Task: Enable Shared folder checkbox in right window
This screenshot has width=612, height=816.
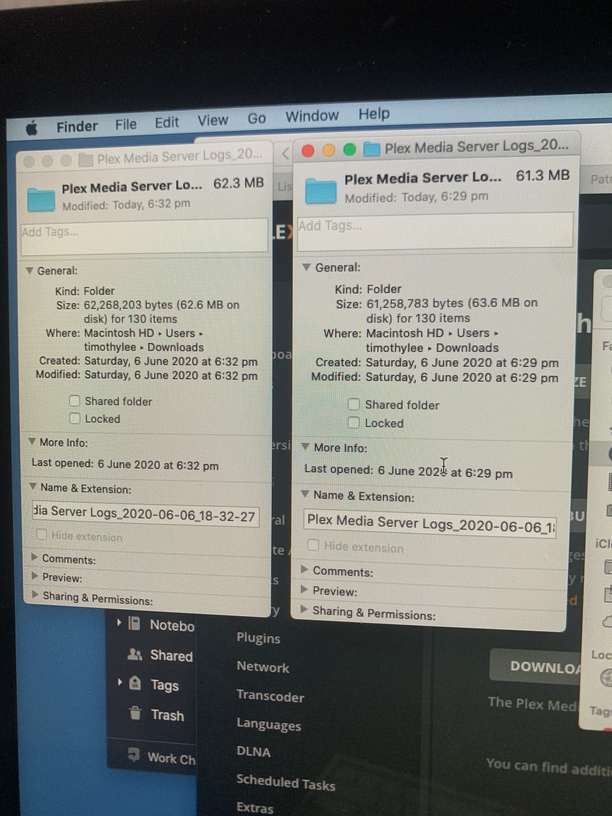Action: [x=354, y=404]
